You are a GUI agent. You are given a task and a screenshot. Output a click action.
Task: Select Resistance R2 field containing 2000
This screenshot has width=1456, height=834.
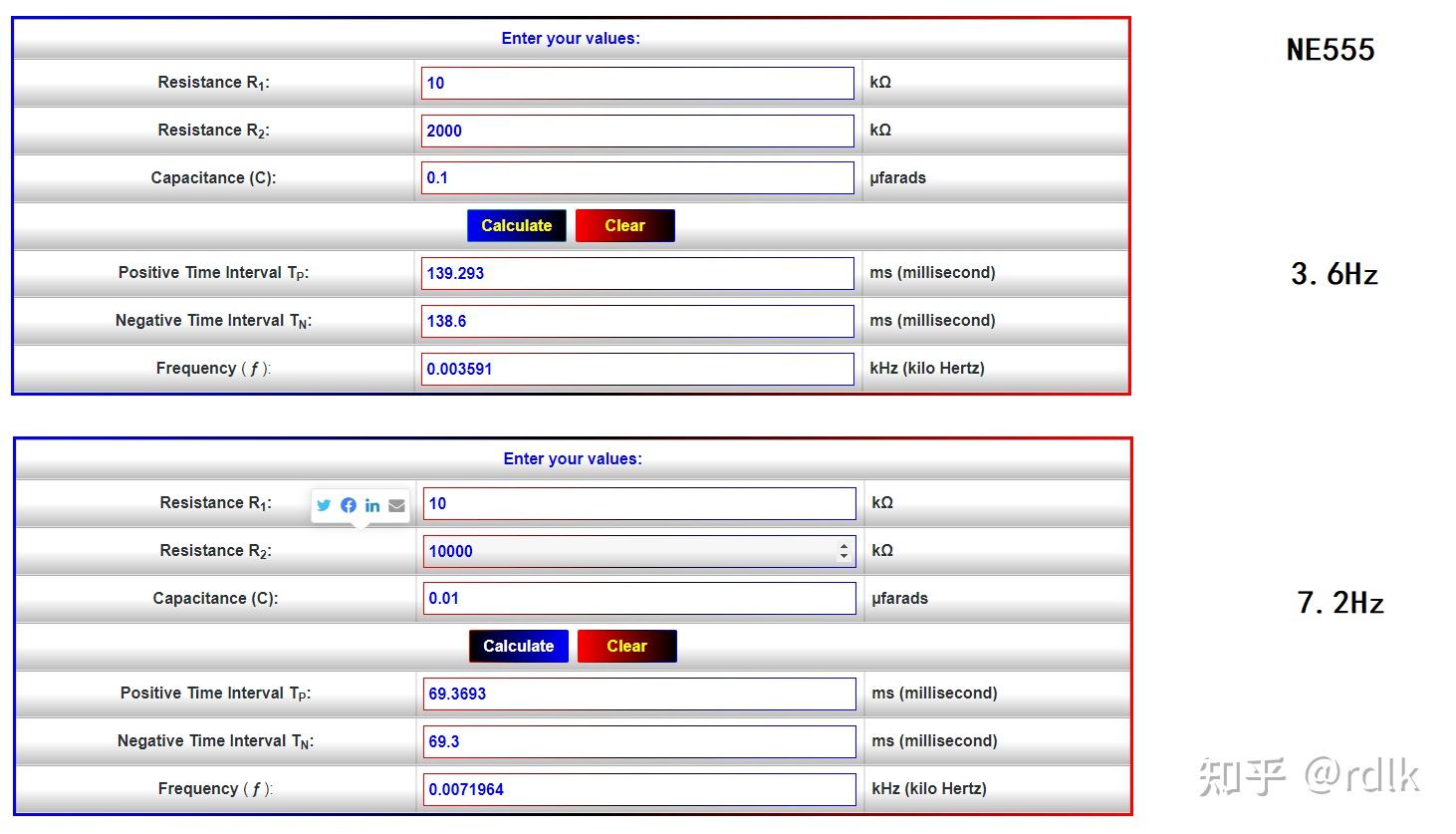pyautogui.click(x=637, y=131)
